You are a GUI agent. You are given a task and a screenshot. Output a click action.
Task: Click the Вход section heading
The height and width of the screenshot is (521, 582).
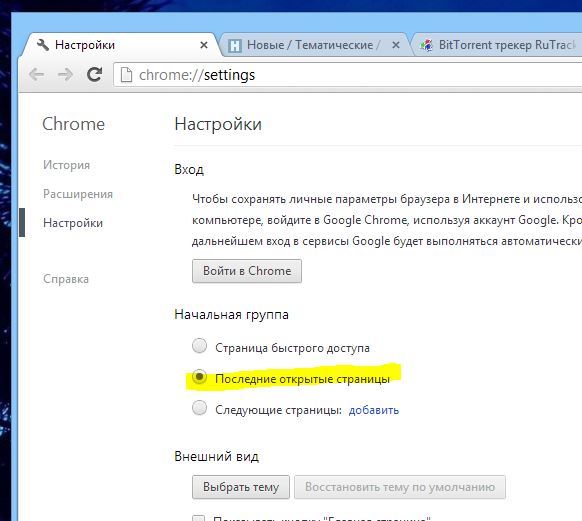(189, 170)
